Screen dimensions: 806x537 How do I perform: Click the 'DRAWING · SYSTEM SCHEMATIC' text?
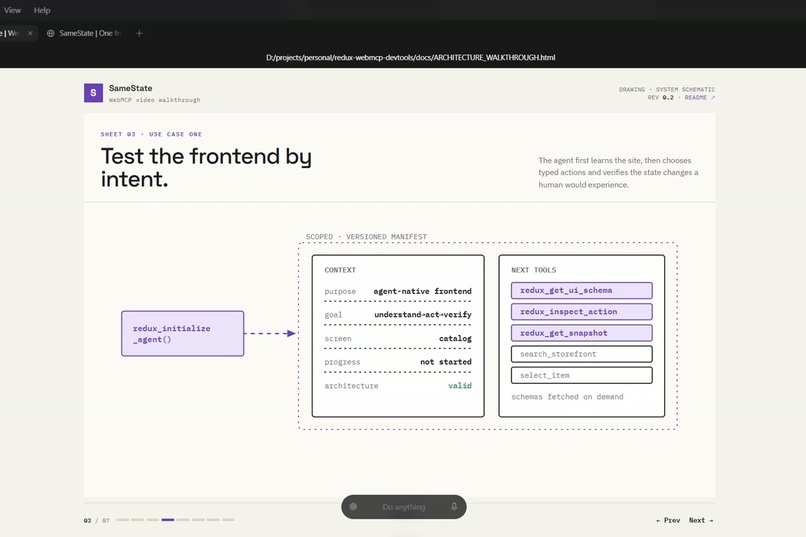pos(667,89)
